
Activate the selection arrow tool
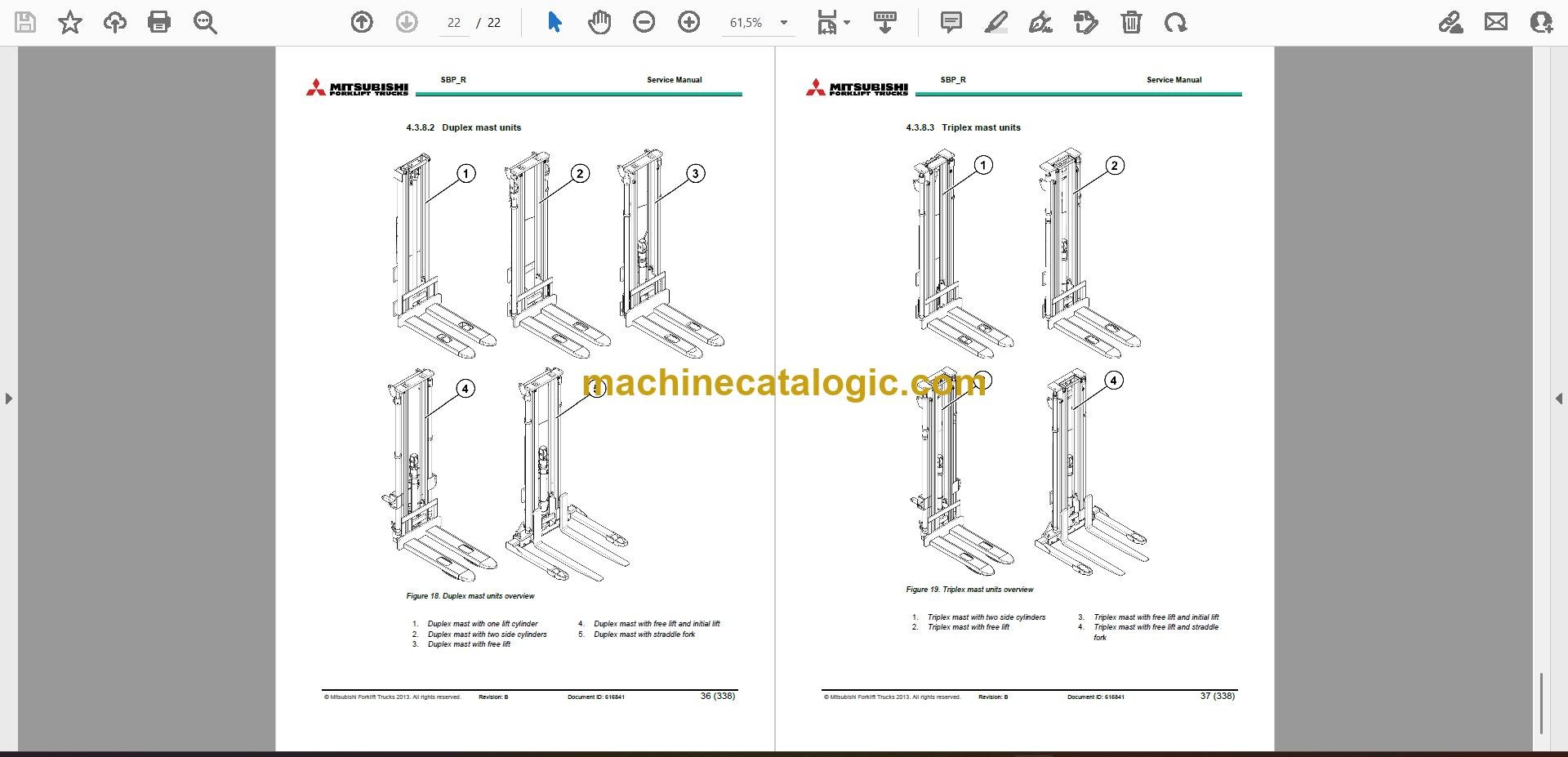click(x=555, y=22)
